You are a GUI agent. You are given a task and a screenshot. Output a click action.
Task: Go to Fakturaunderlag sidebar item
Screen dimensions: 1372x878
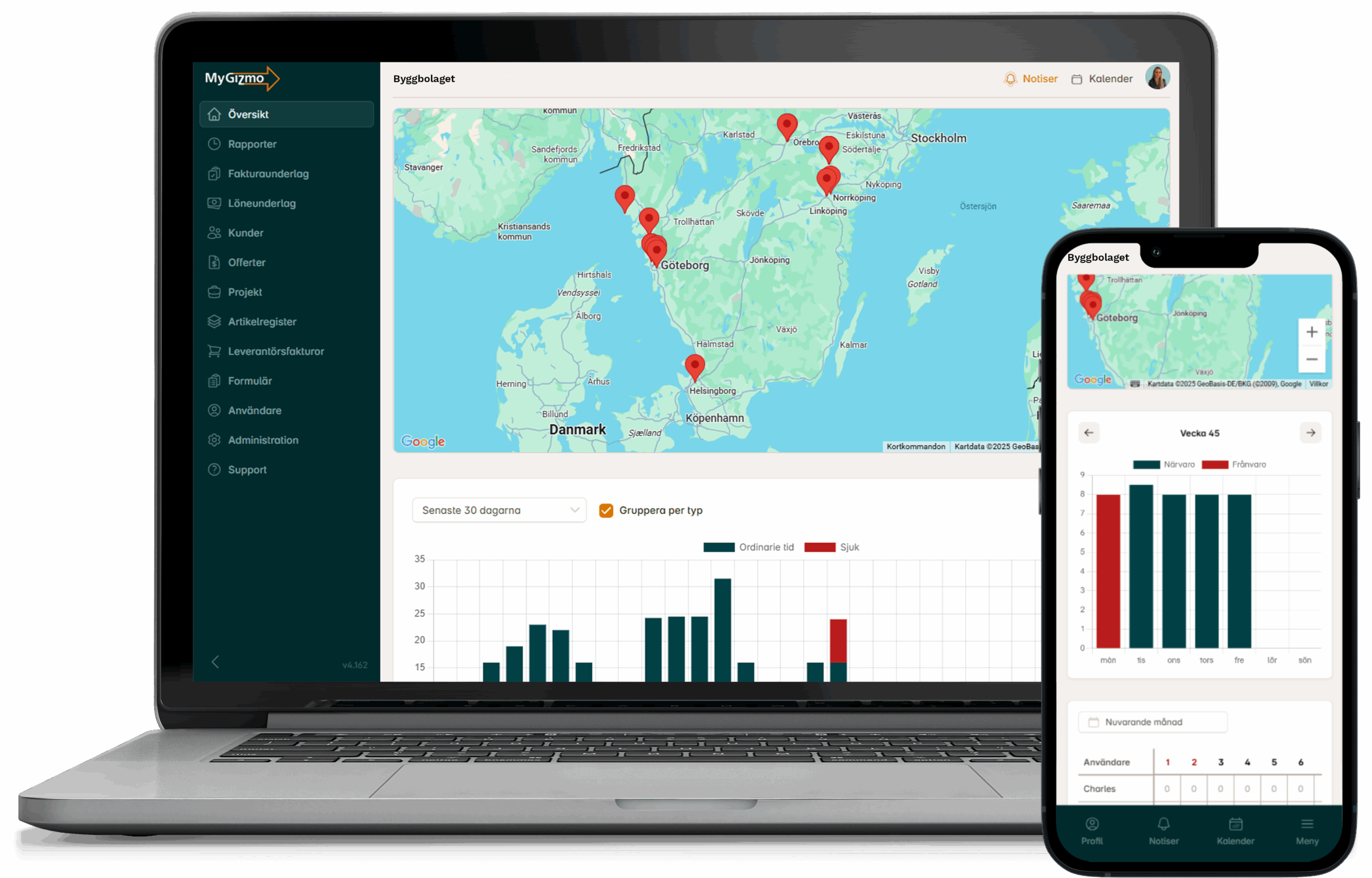point(267,174)
